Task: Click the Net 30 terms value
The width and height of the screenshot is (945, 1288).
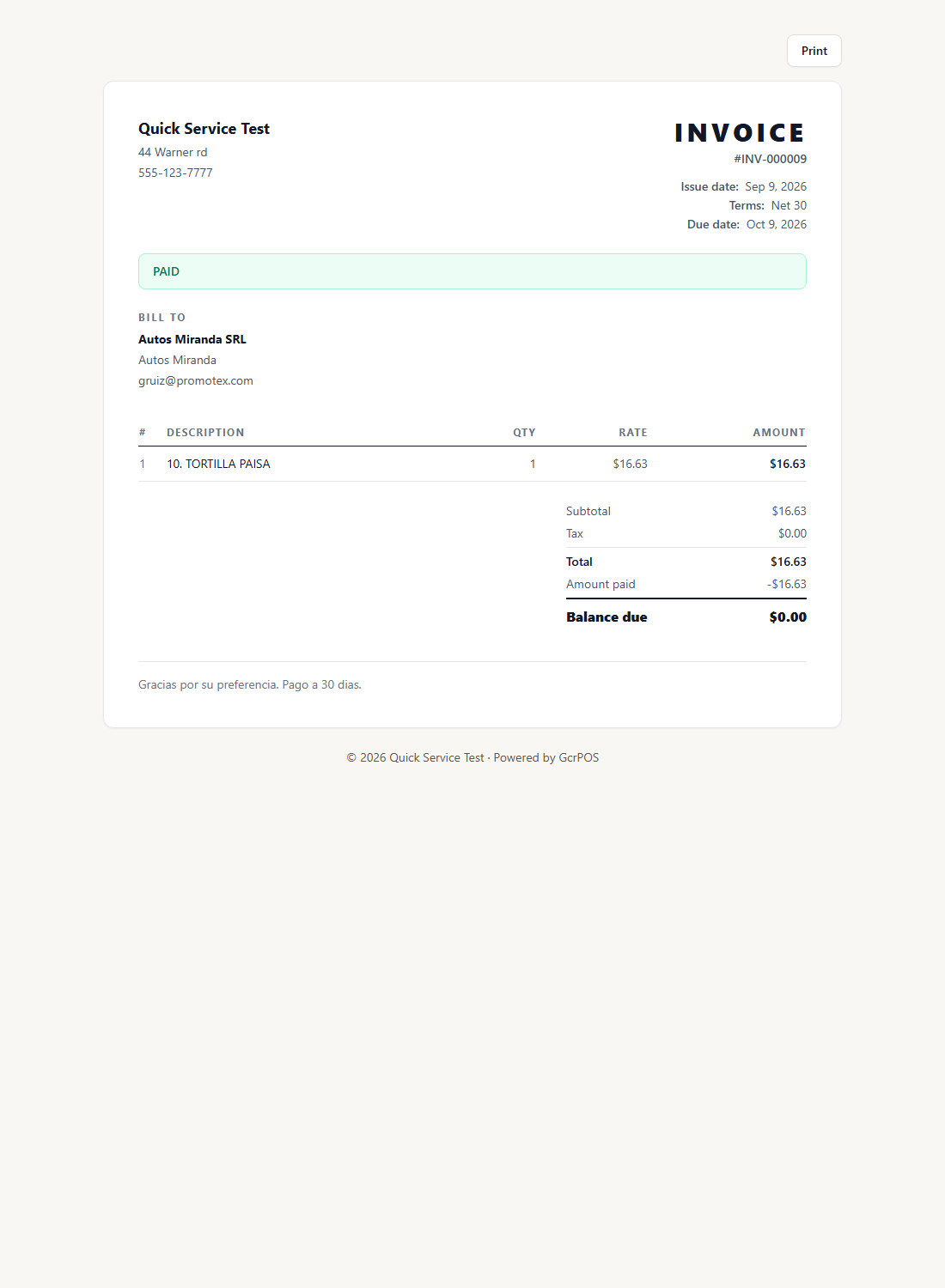Action: coord(789,205)
